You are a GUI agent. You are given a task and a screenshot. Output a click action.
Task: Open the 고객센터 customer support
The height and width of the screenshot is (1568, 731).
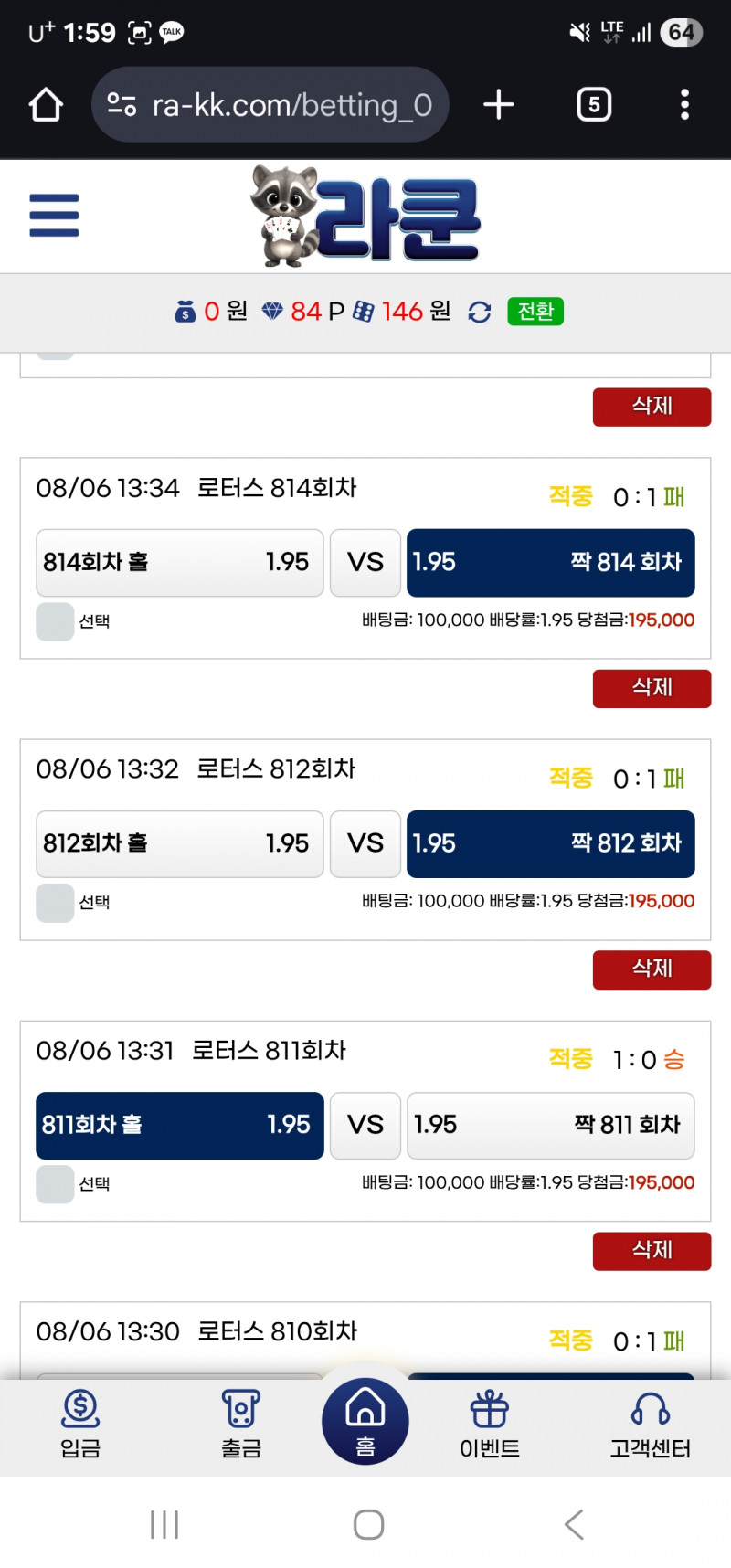pyautogui.click(x=651, y=1424)
